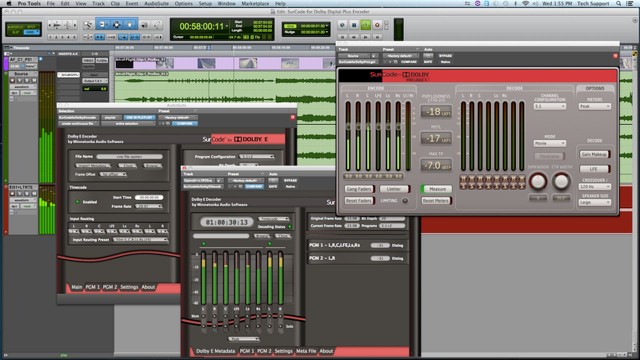640x360 pixels.
Task: Close the Dolby E Encoder AudioSuite window
Action: pos(59,105)
